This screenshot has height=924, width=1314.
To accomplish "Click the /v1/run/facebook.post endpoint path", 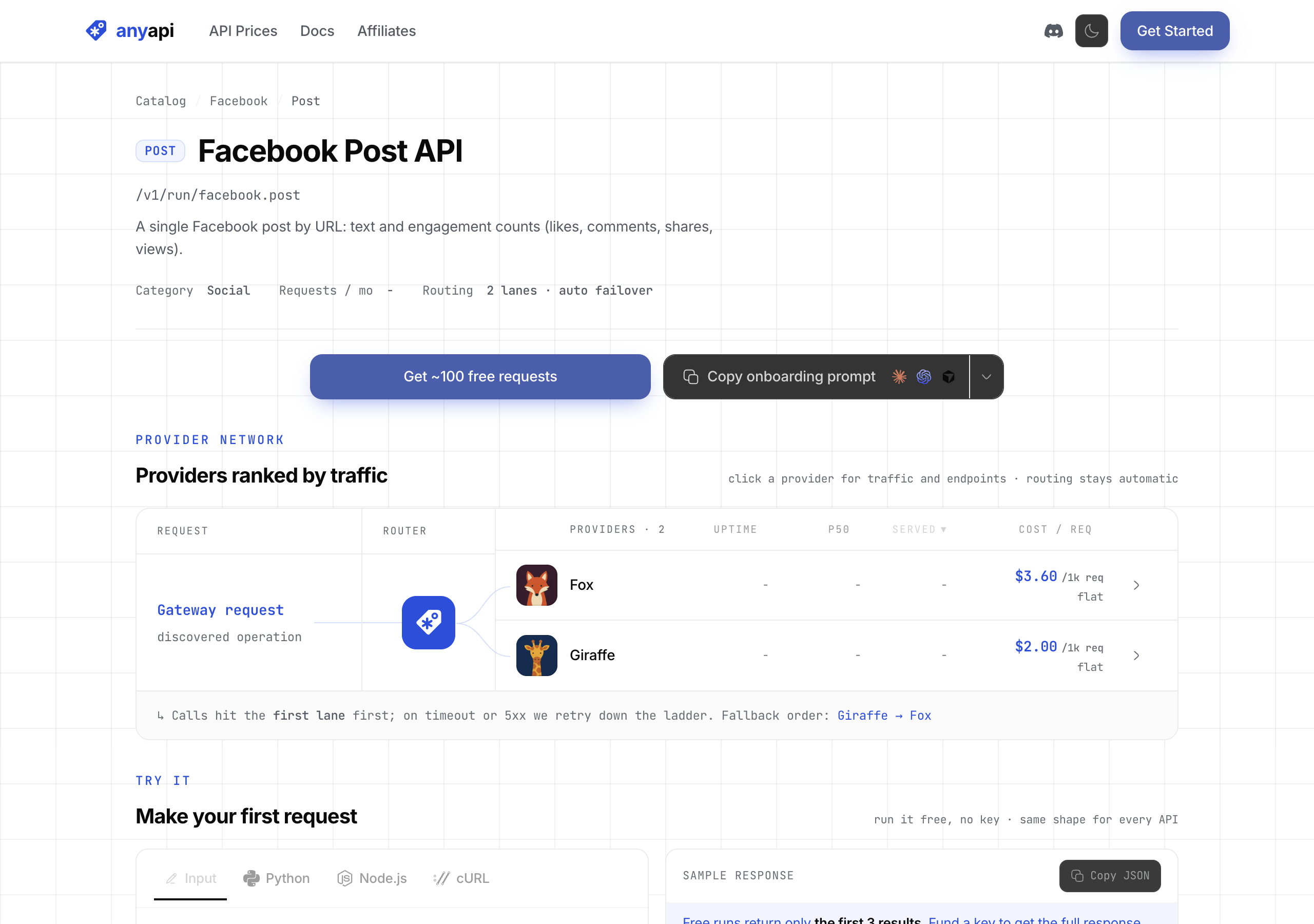I will pyautogui.click(x=218, y=195).
